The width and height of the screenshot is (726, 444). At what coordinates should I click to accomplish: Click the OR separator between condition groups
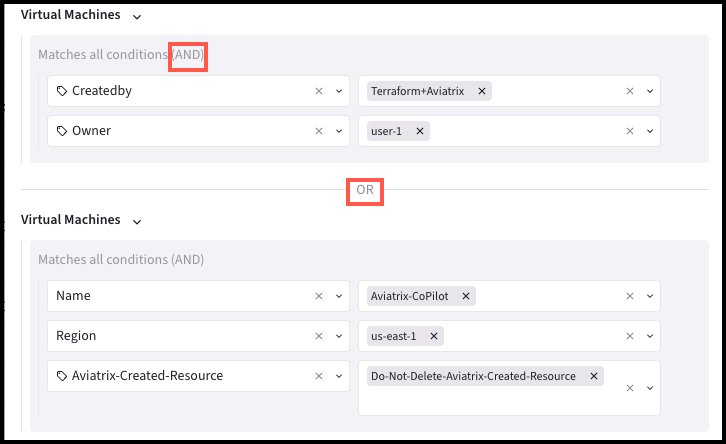coord(364,190)
